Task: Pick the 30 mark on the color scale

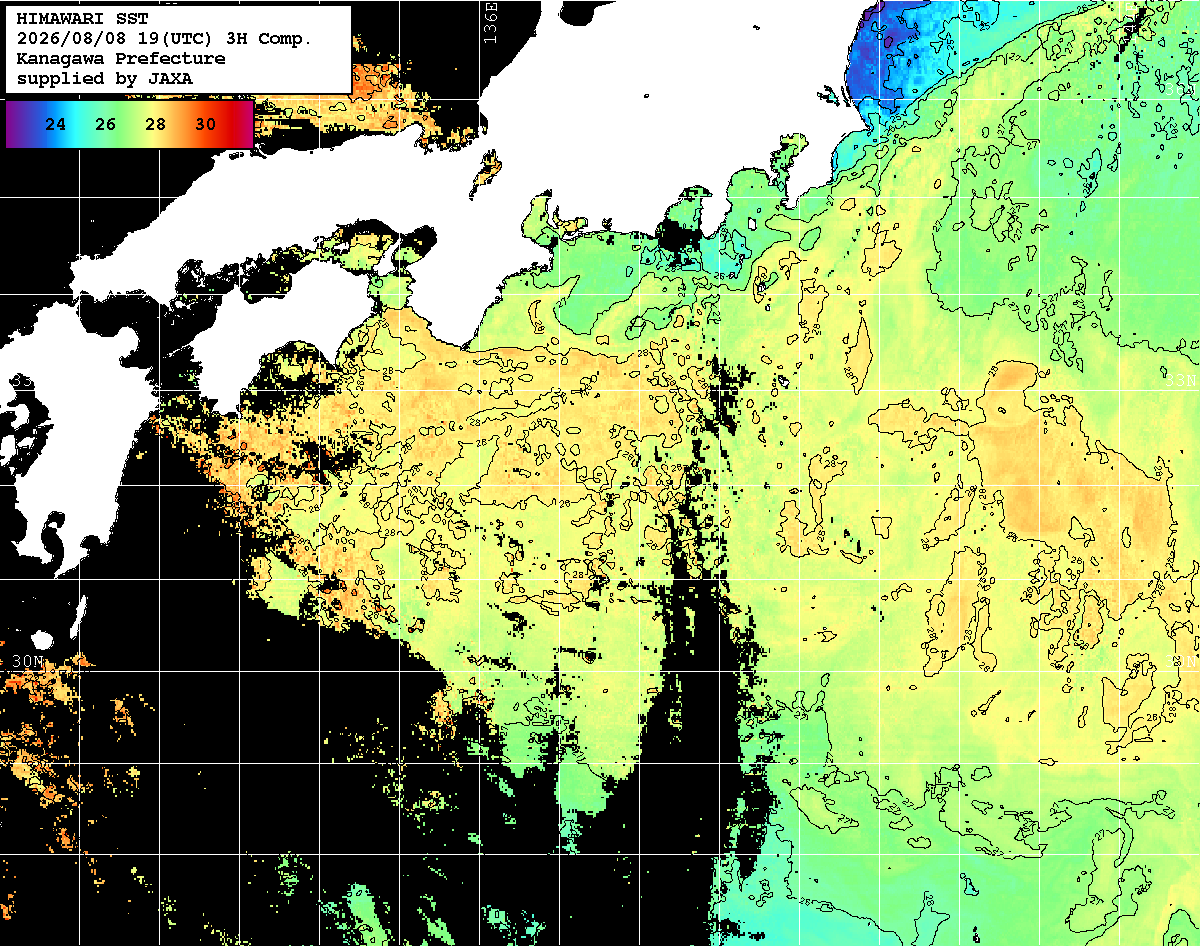Action: [205, 125]
